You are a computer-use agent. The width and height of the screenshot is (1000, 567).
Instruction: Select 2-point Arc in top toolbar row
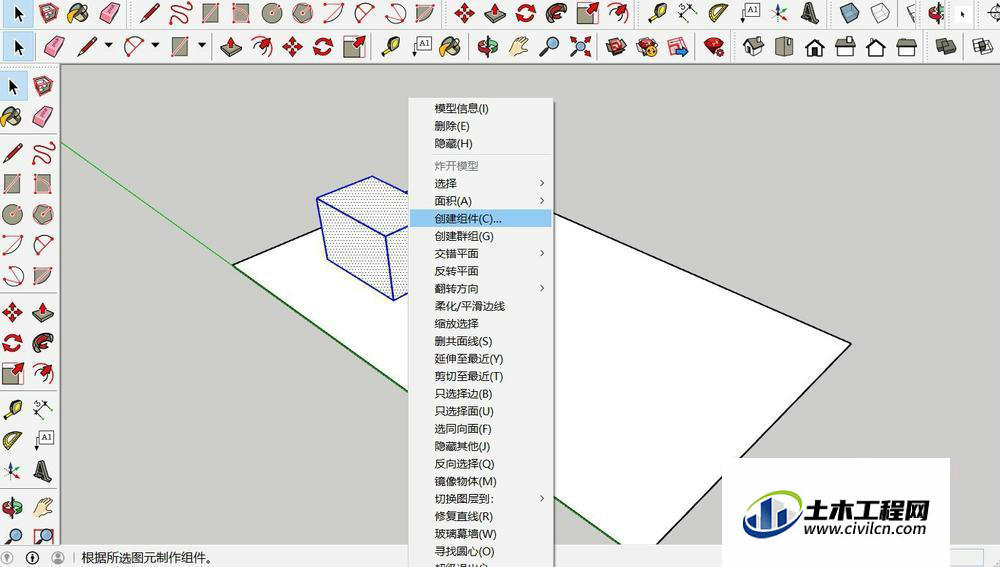coord(365,12)
